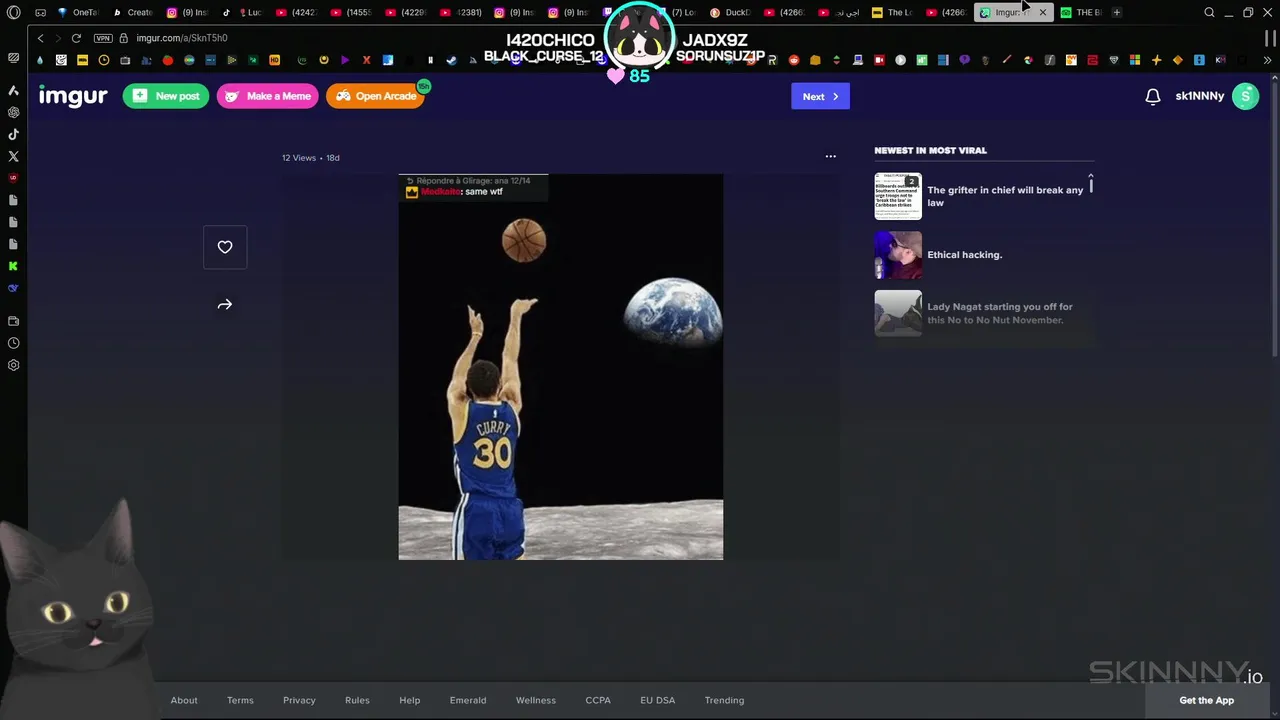This screenshot has width=1280, height=720.
Task: Switch to the OneTab browser tab
Action: coord(78,13)
